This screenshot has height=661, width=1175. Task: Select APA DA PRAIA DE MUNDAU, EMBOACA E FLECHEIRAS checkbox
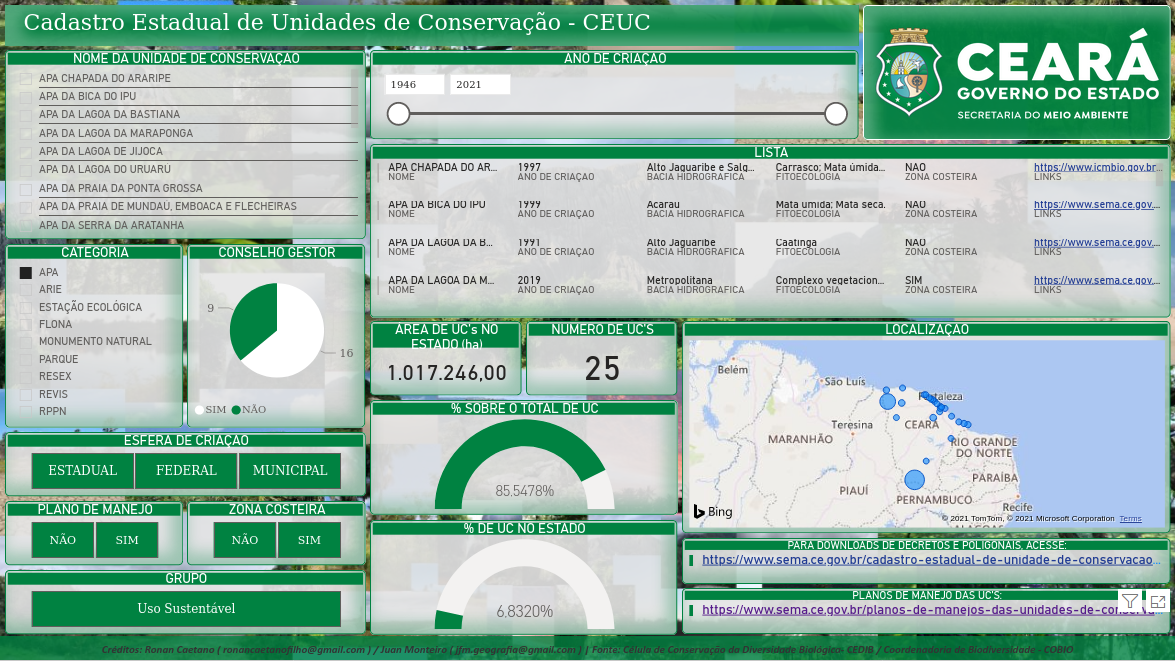pos(26,207)
